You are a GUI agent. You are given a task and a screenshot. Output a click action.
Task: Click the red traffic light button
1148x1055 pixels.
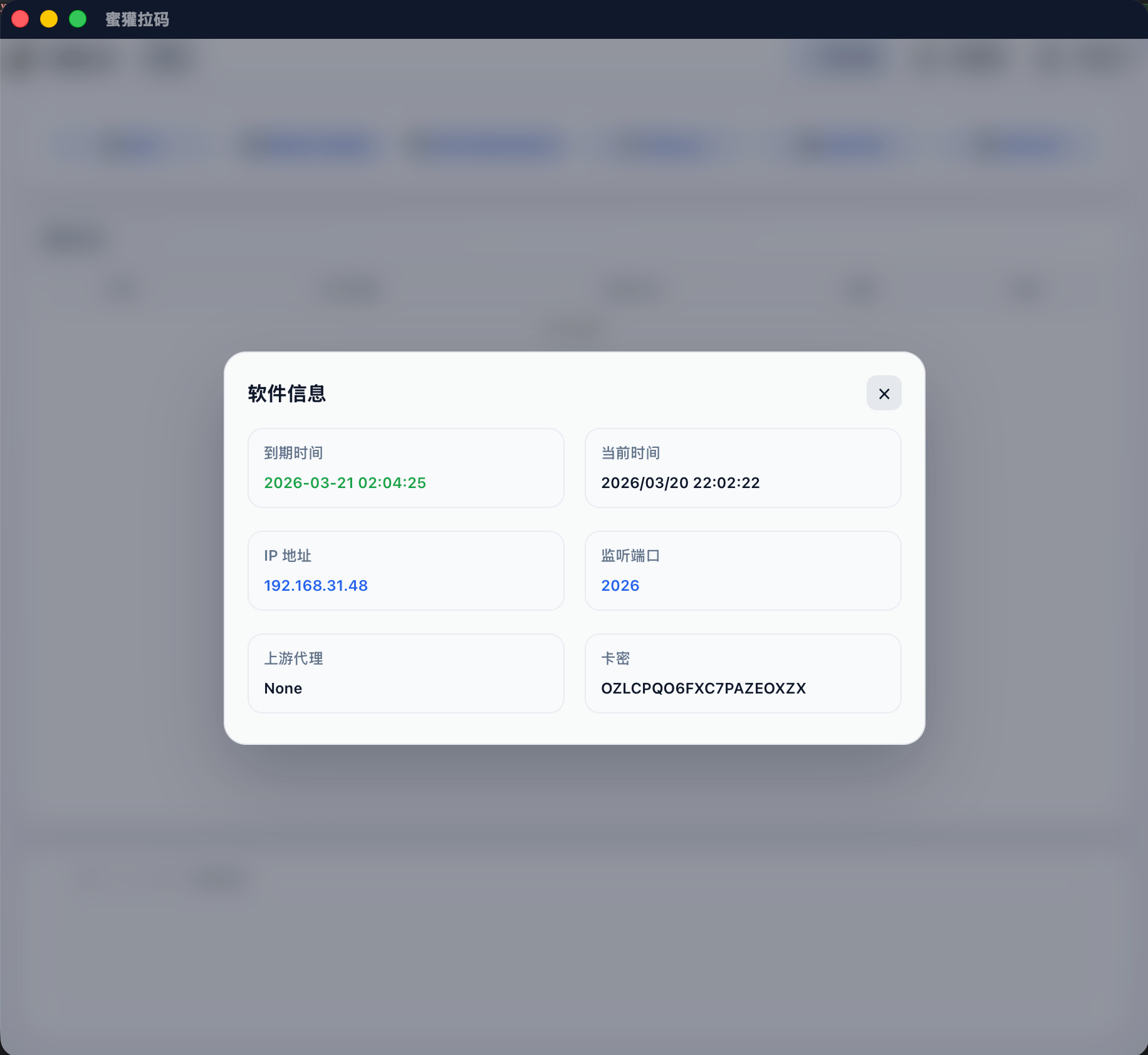point(20,19)
